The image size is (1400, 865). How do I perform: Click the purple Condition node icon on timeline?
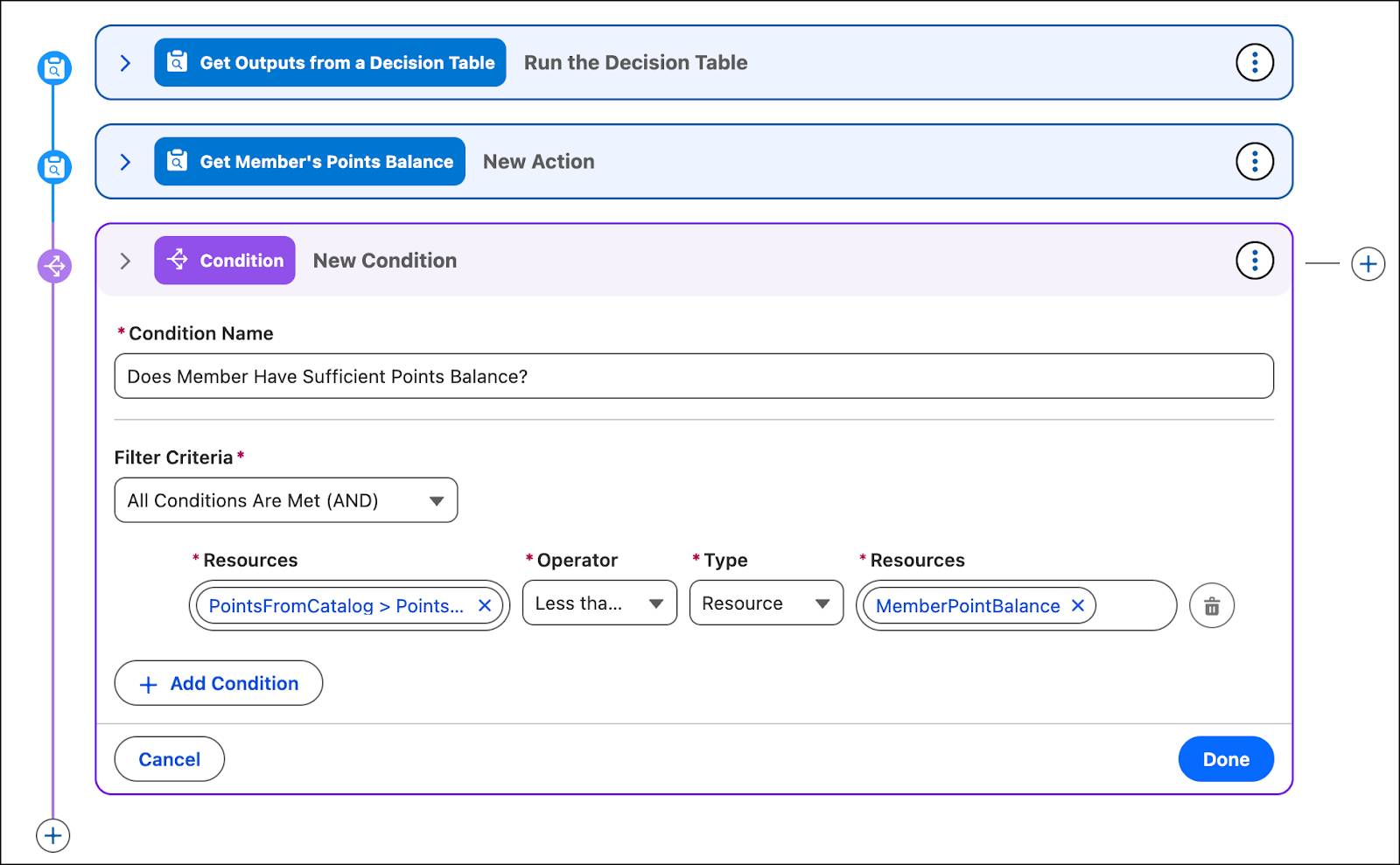tap(54, 266)
